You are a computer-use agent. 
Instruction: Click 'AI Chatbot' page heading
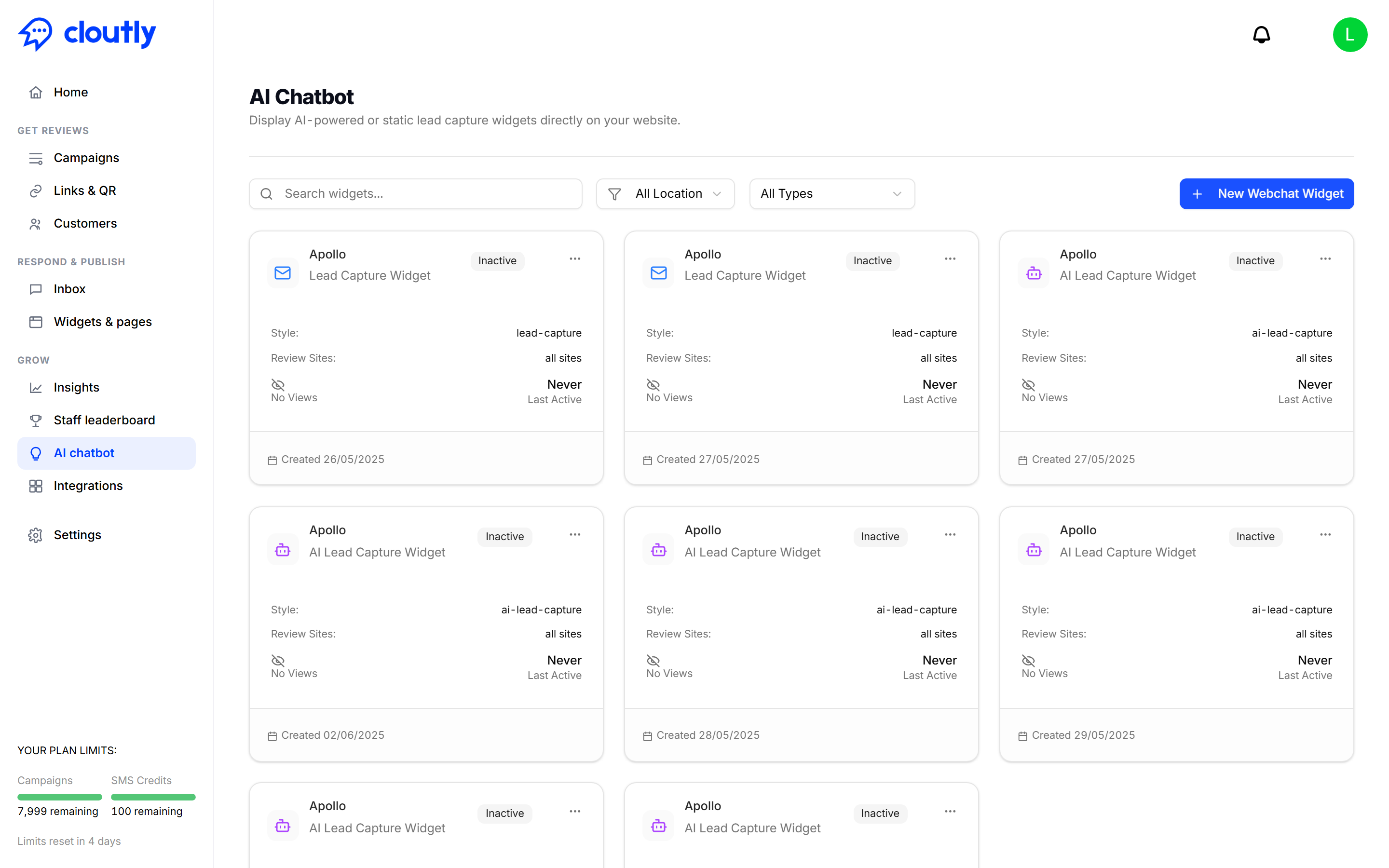tap(301, 97)
